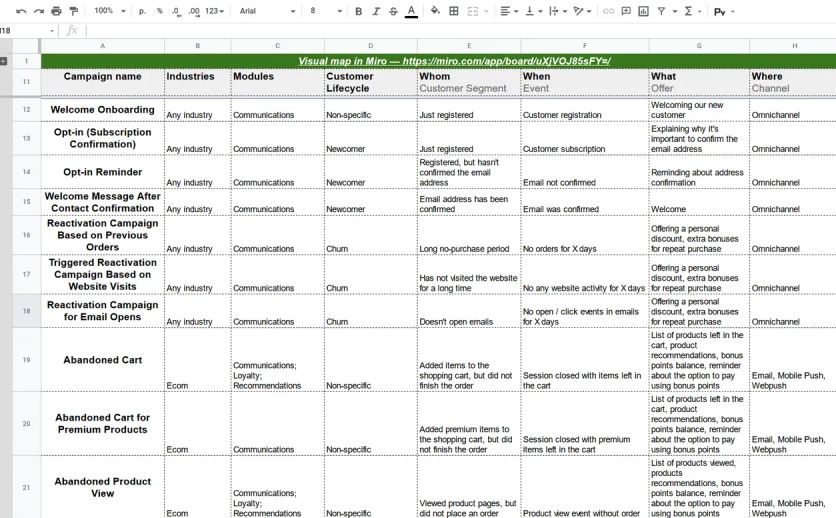Insert a comment
This screenshot has height=518, width=836.
[x=626, y=11]
